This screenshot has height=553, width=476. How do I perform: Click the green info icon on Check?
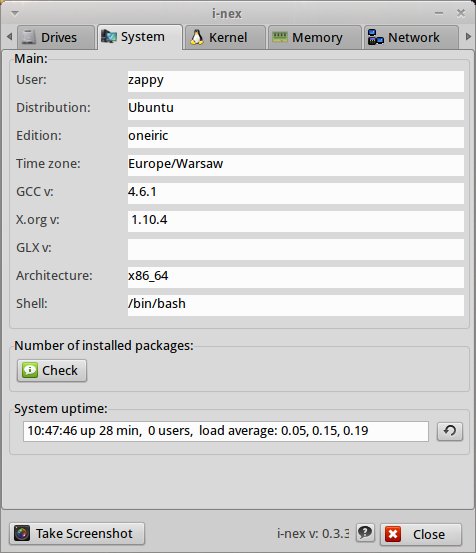point(30,370)
